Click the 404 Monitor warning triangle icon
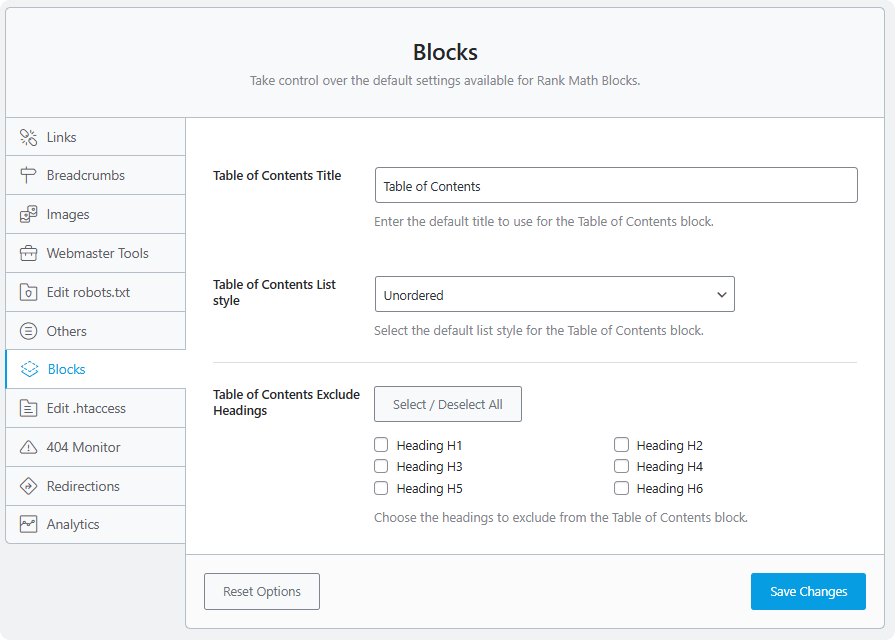 [x=29, y=447]
